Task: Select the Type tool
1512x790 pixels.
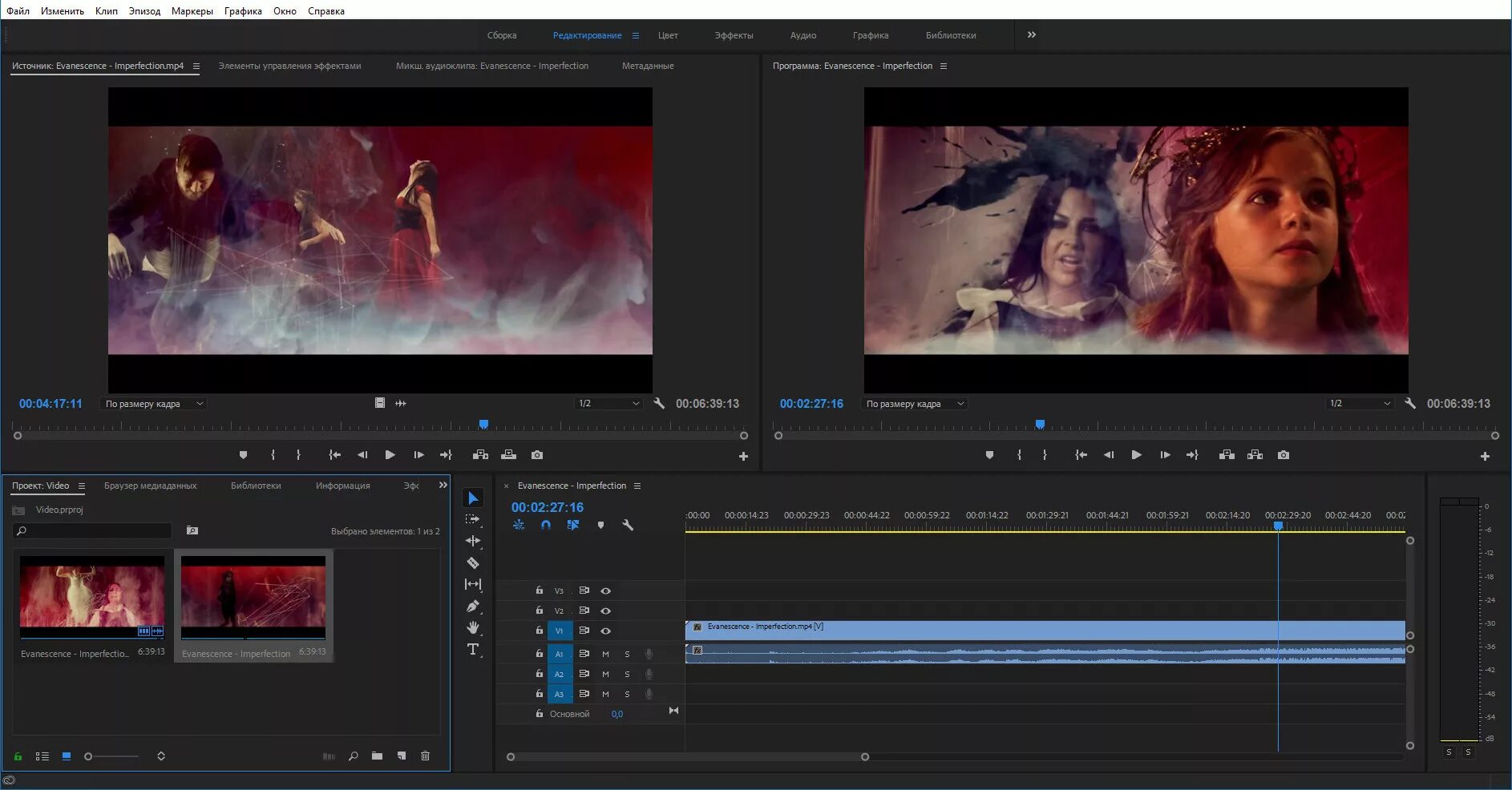Action: pos(473,650)
